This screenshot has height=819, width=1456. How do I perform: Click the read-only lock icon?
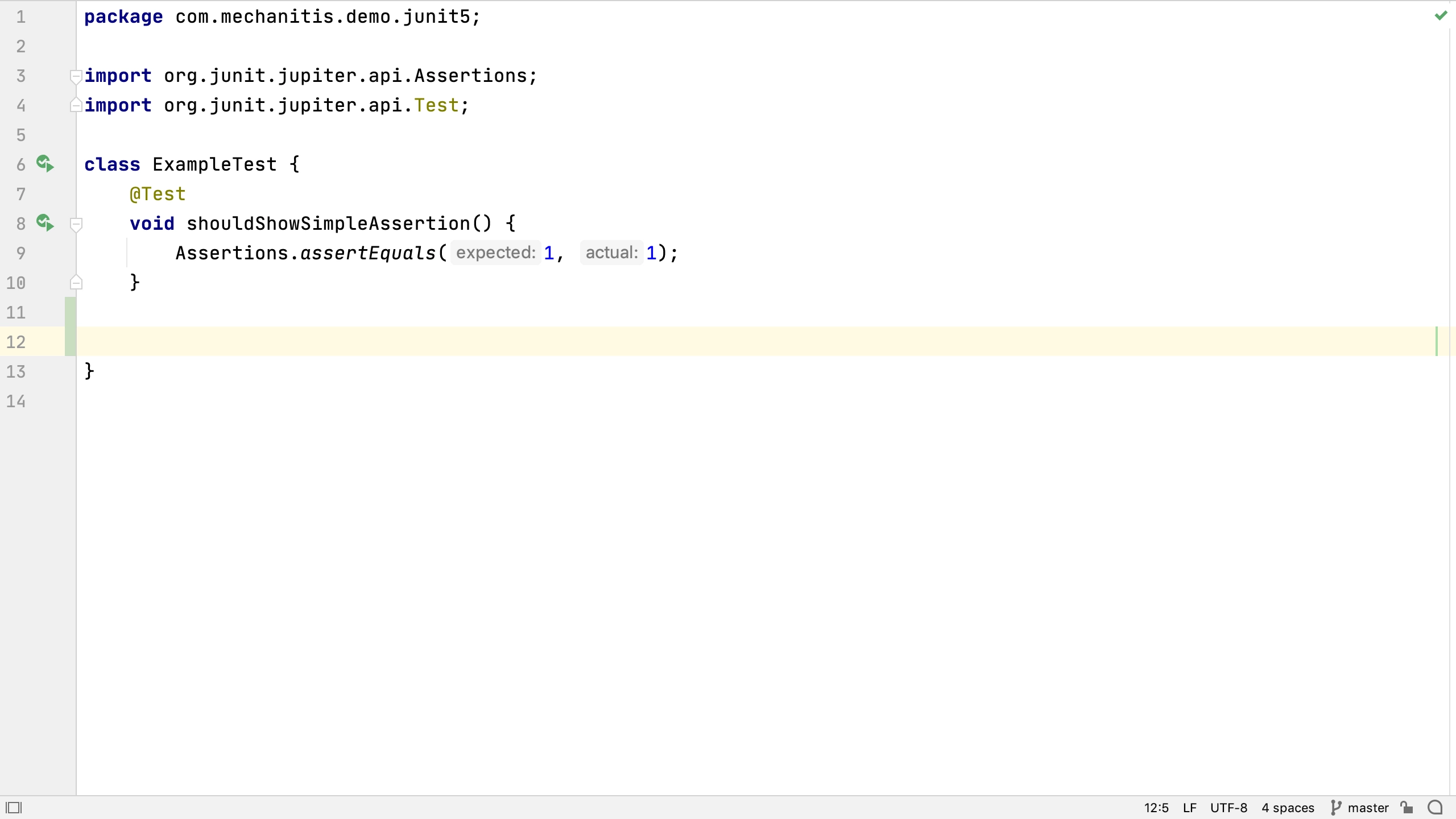click(x=1407, y=808)
